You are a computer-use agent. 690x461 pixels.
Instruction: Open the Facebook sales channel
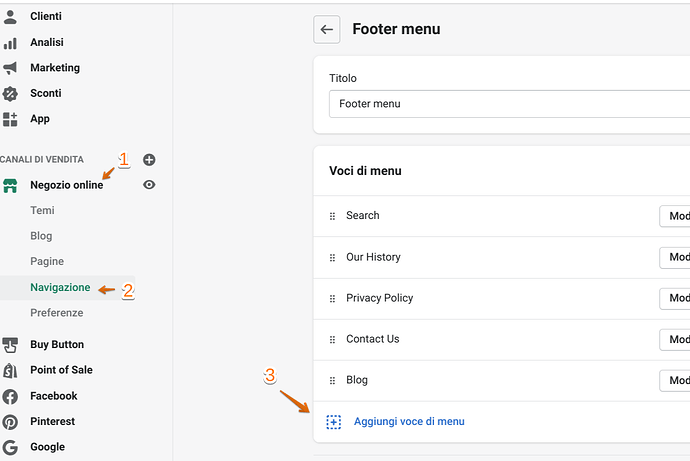click(x=54, y=396)
